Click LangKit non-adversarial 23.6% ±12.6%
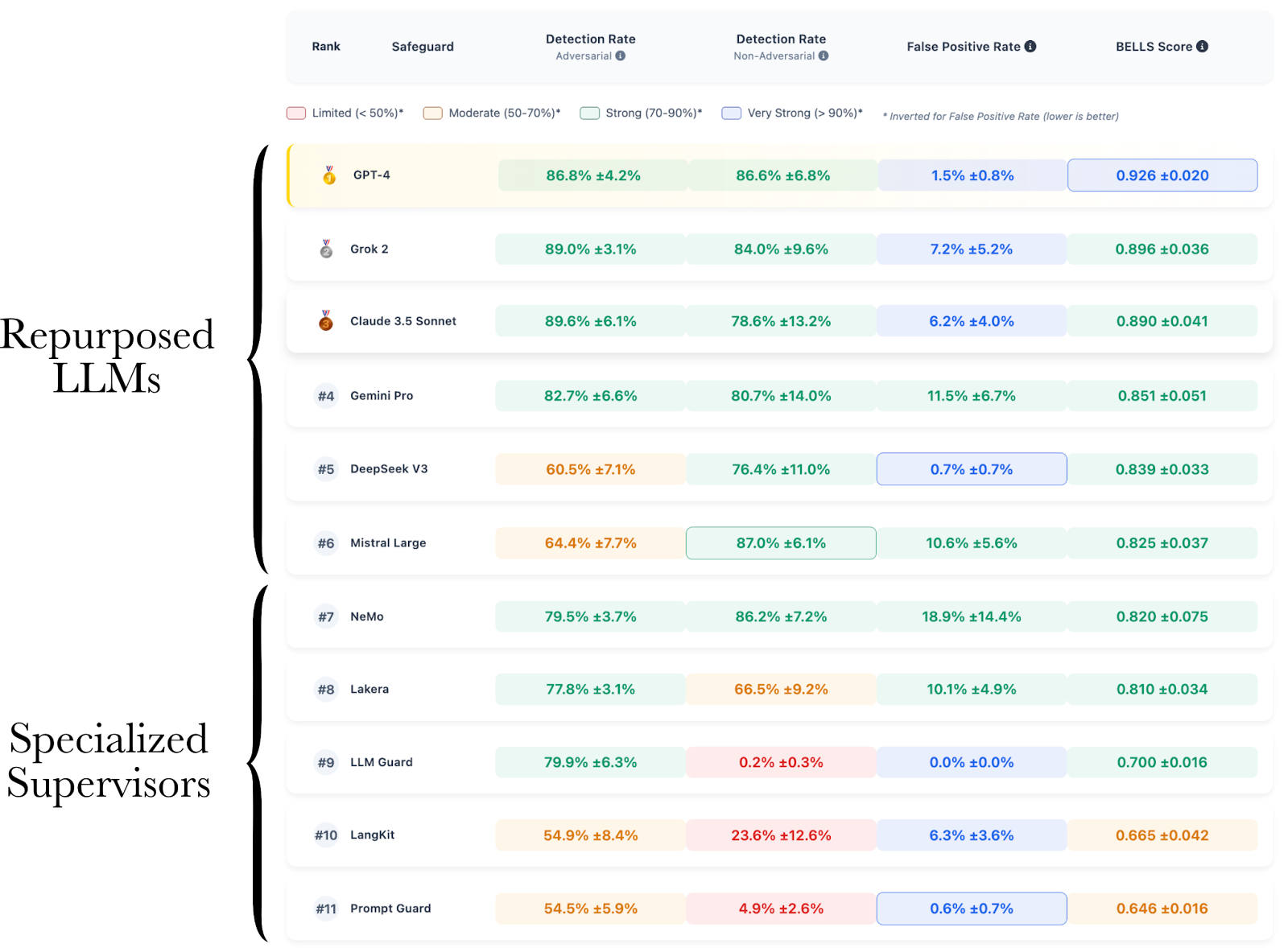This screenshot has height=948, width=1288. [x=781, y=835]
